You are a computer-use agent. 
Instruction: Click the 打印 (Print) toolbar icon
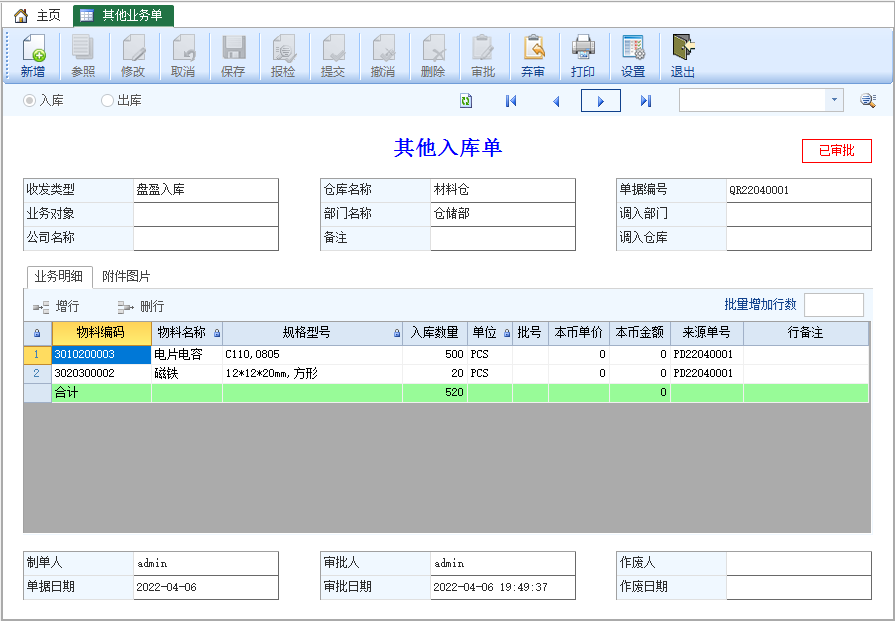tap(583, 55)
